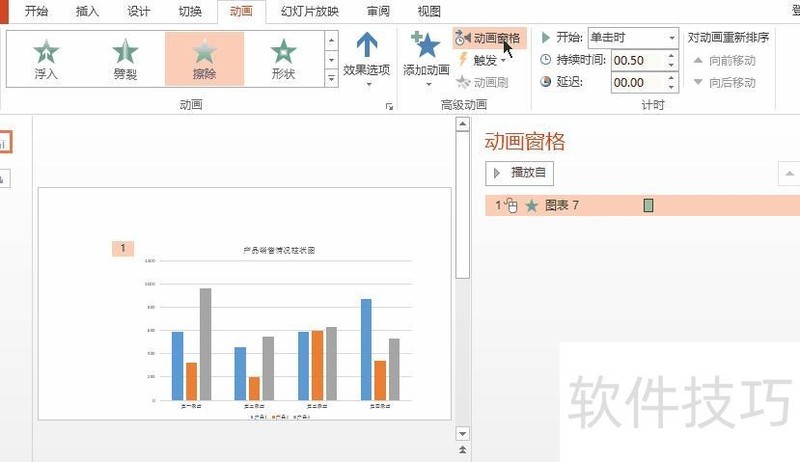Screen dimensions: 800x462
Task: Open the 开始 start-timing dropdown (单击时)
Action: [671, 38]
